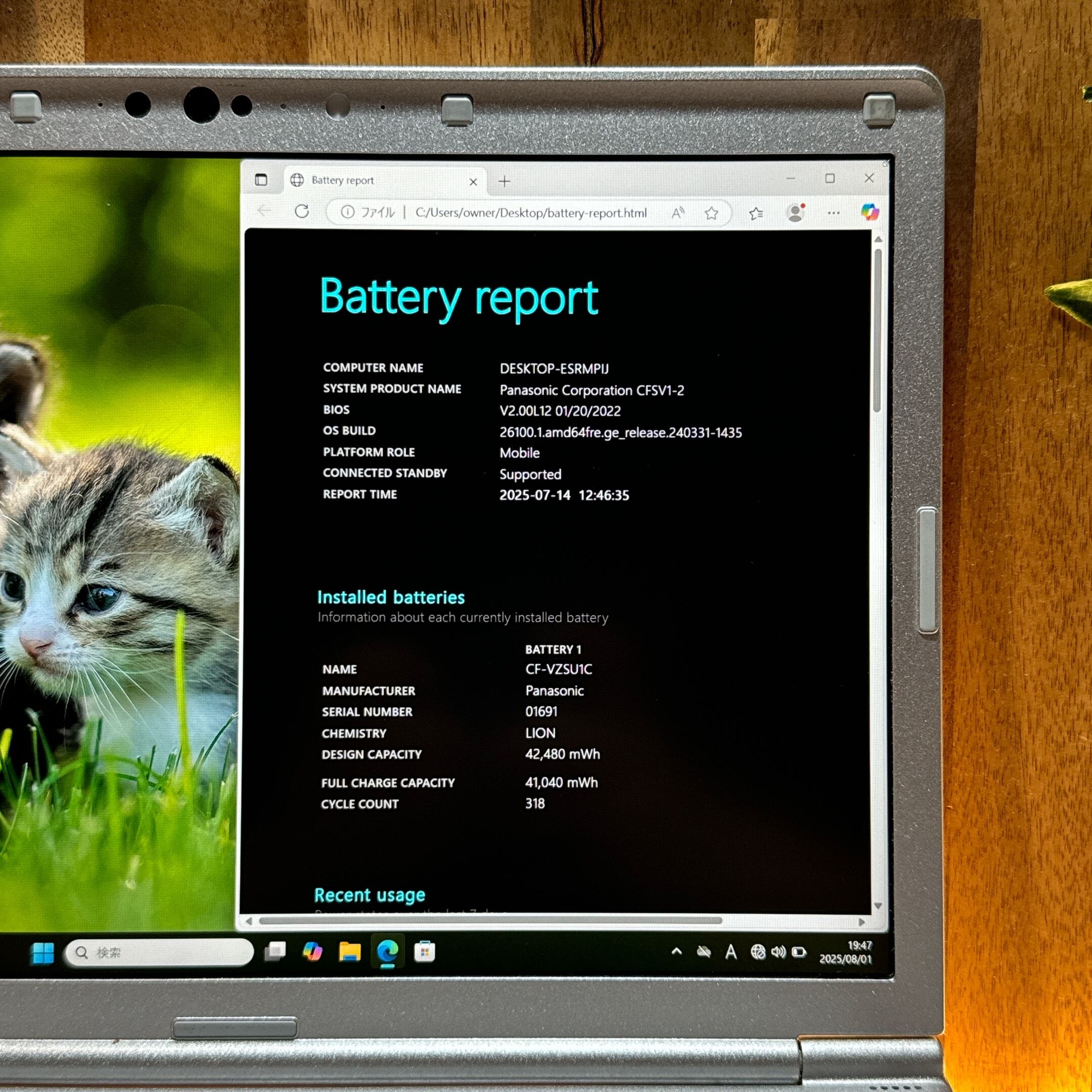Open Settings and more three-dot menu
This screenshot has width=1092, height=1092.
(833, 213)
